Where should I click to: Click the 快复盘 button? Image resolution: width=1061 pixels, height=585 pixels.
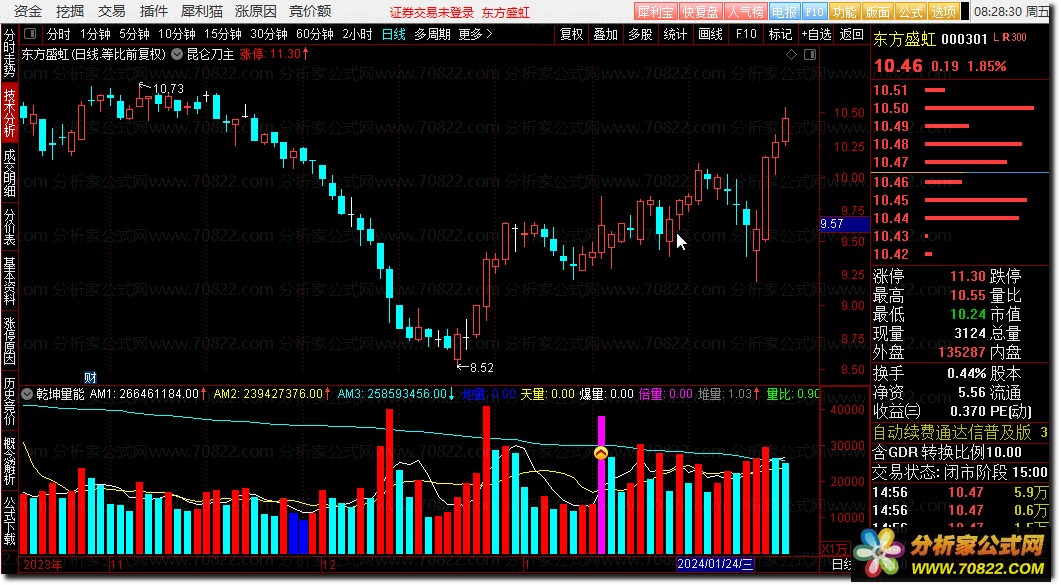[x=700, y=11]
